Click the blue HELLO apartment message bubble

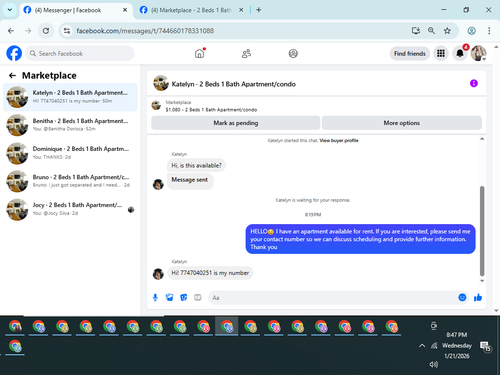tap(360, 239)
